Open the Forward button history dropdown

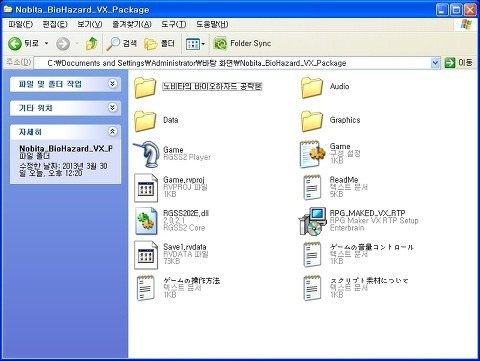click(77, 44)
